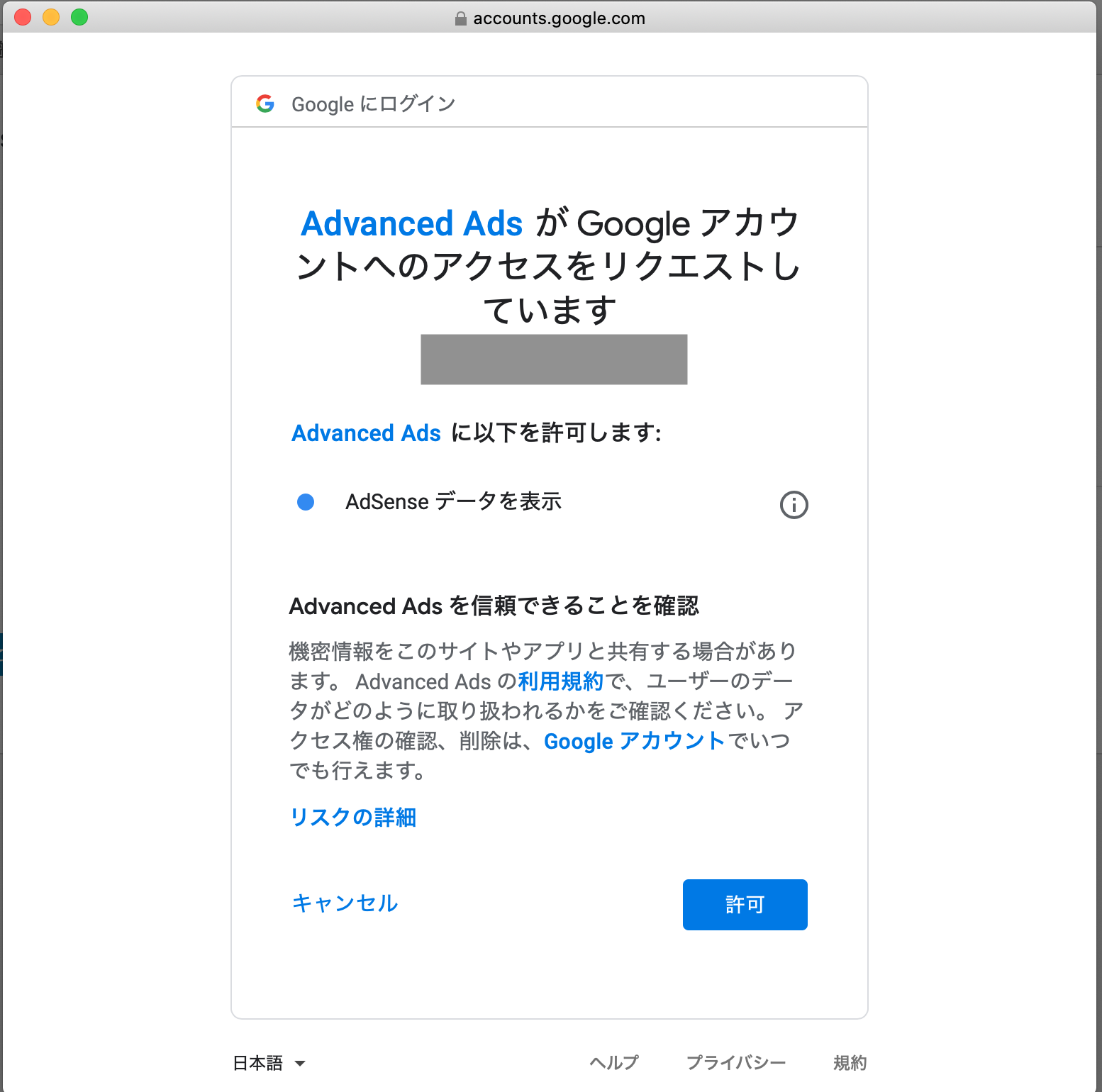Click the info icon beside AdSense data
Screen dimensions: 1102x1092
pyautogui.click(x=794, y=505)
